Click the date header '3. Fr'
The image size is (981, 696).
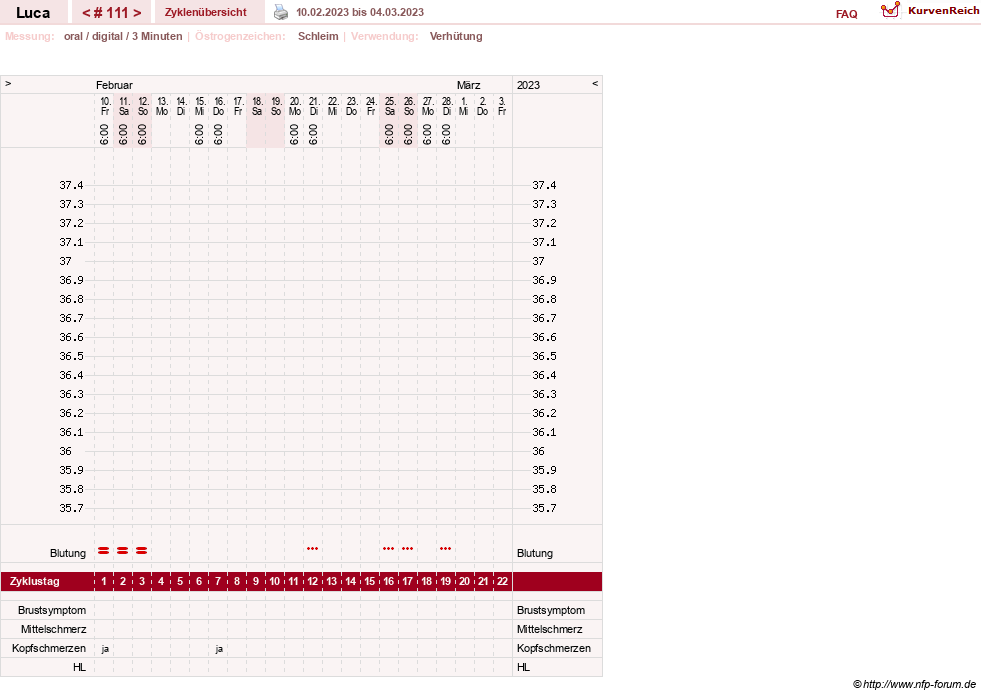[502, 106]
